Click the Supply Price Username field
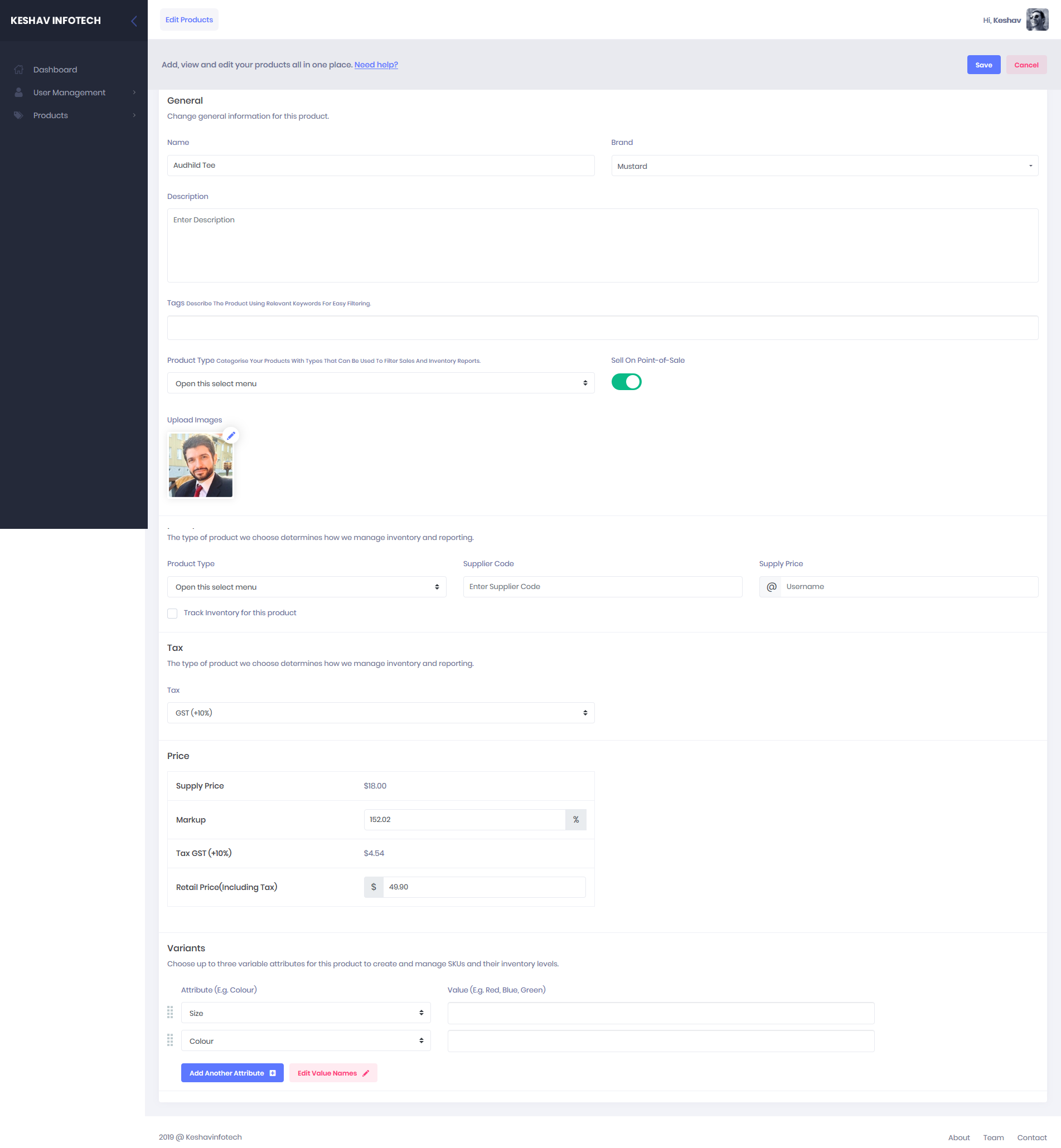Viewport: 1061px width, 1148px height. pyautogui.click(x=909, y=586)
